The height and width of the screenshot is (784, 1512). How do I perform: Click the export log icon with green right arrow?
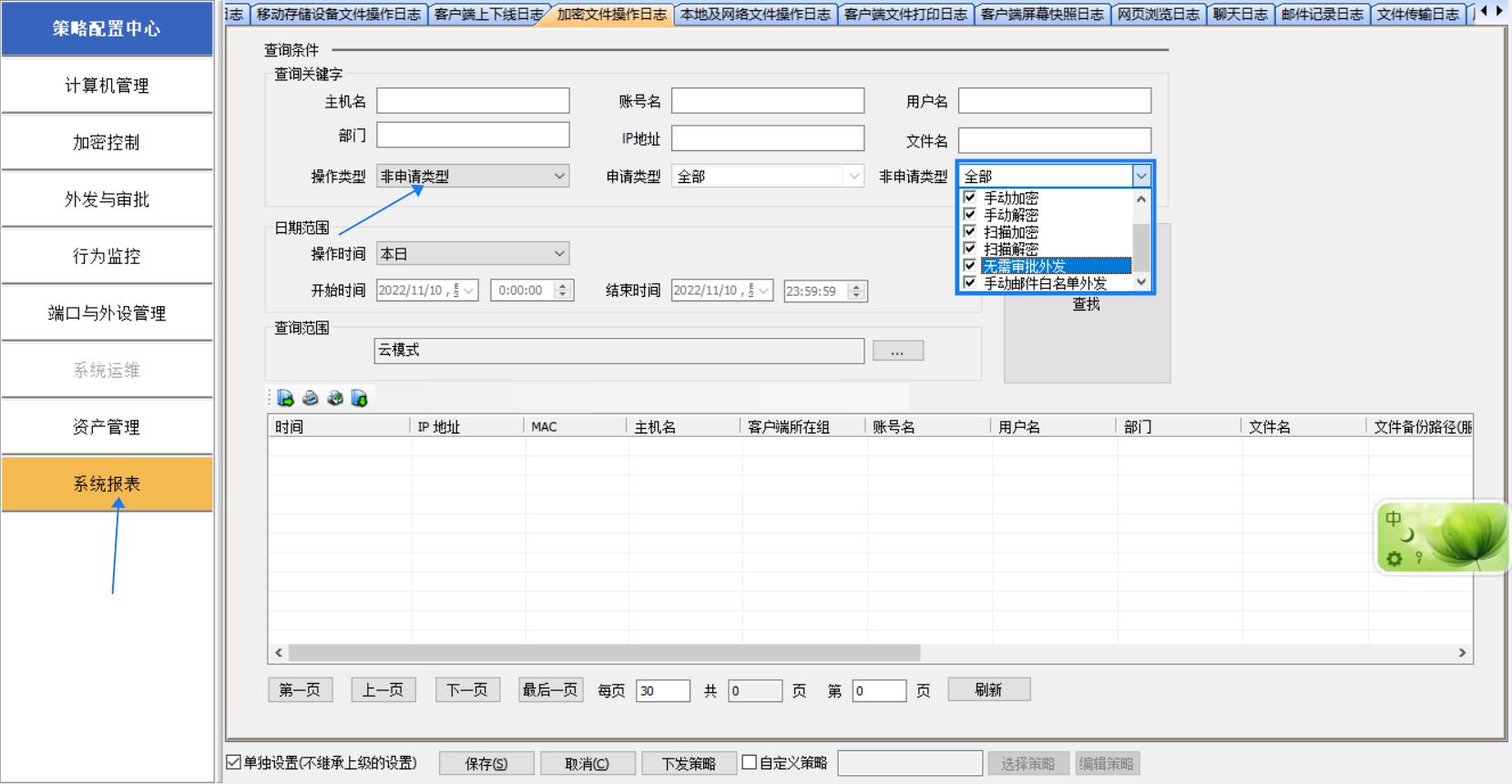pyautogui.click(x=286, y=398)
